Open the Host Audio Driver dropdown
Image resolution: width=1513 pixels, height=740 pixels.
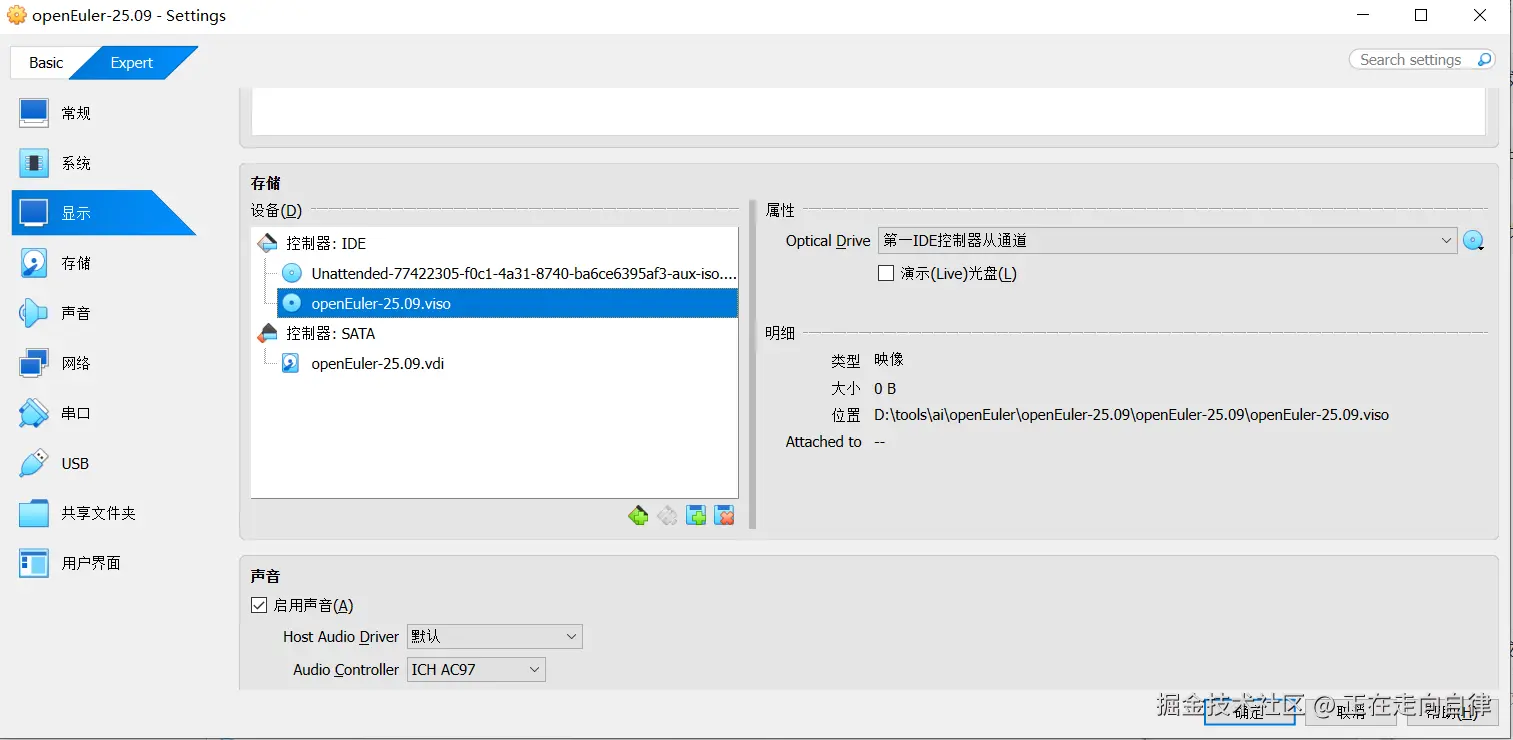tap(494, 636)
